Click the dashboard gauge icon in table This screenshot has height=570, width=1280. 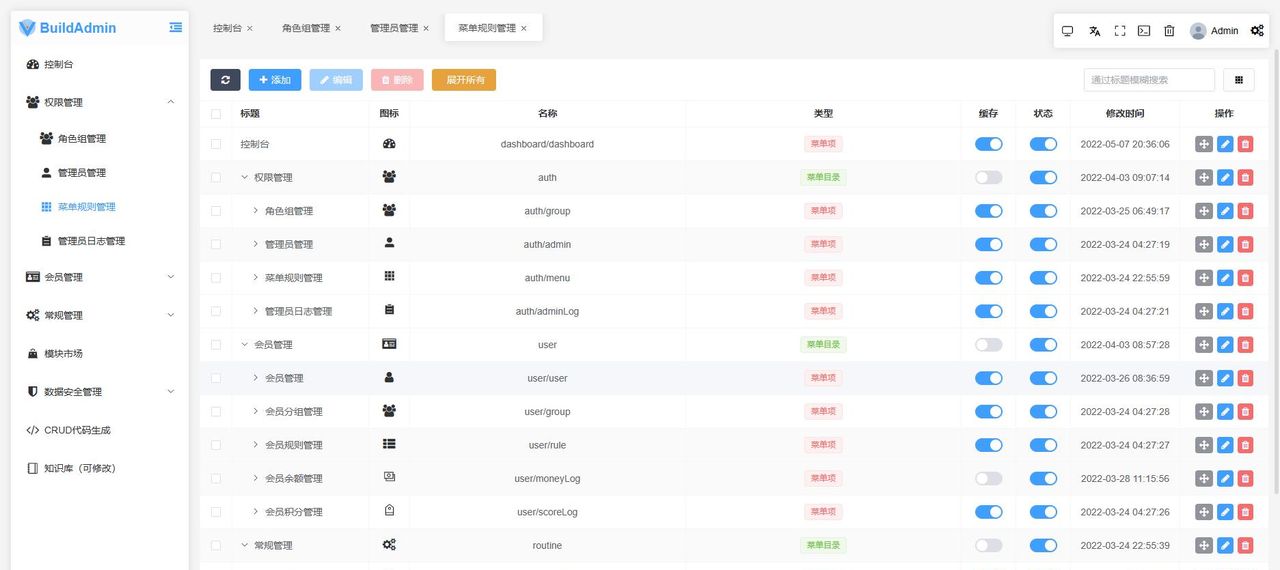pos(389,144)
